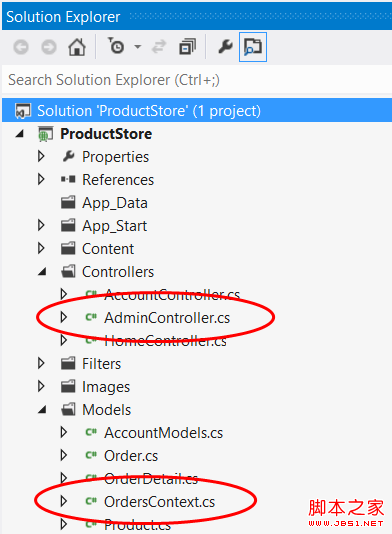
Task: Open Pending Changes Filter clock icon
Action: tap(116, 46)
